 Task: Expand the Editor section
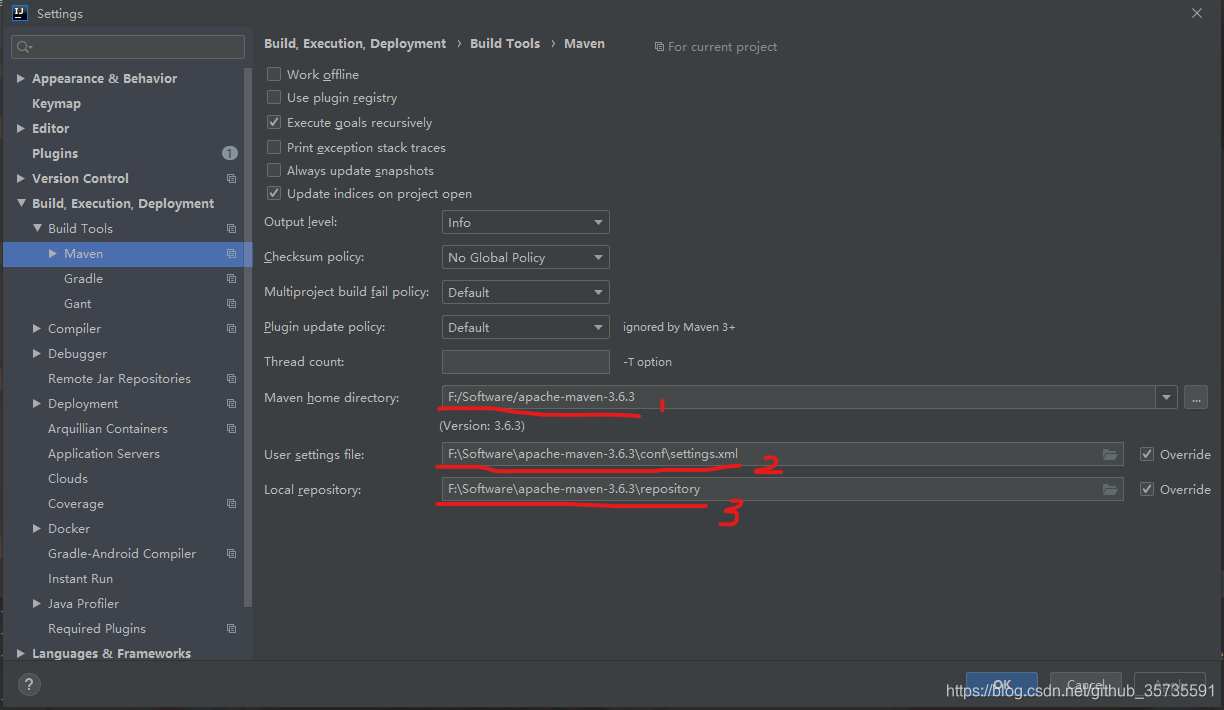(x=21, y=128)
